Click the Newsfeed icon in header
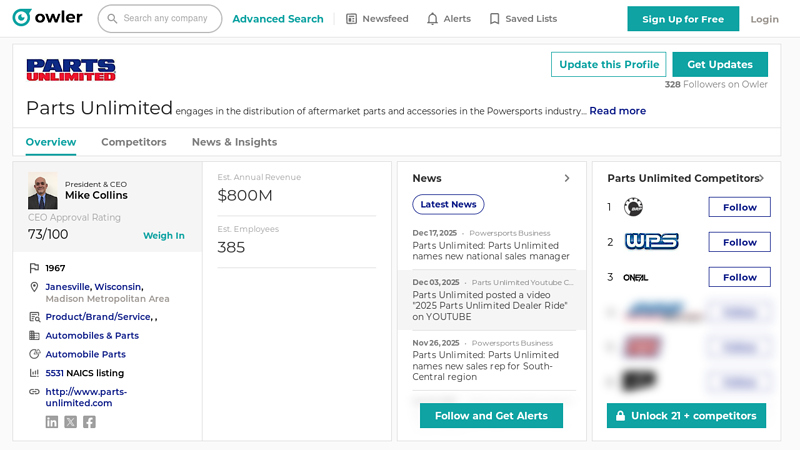800x450 pixels. point(351,19)
